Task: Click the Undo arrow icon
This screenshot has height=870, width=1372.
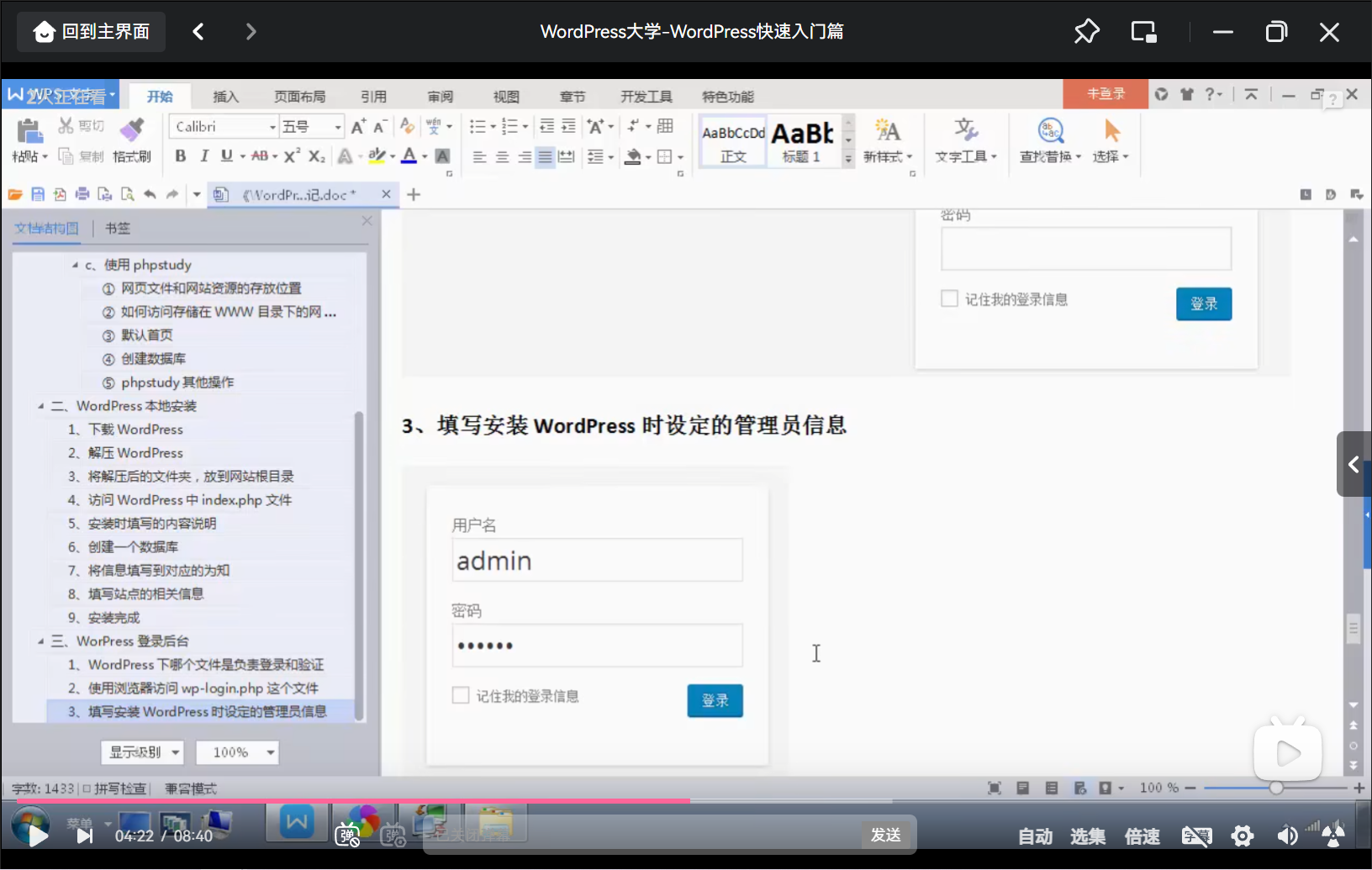Action: 150,195
